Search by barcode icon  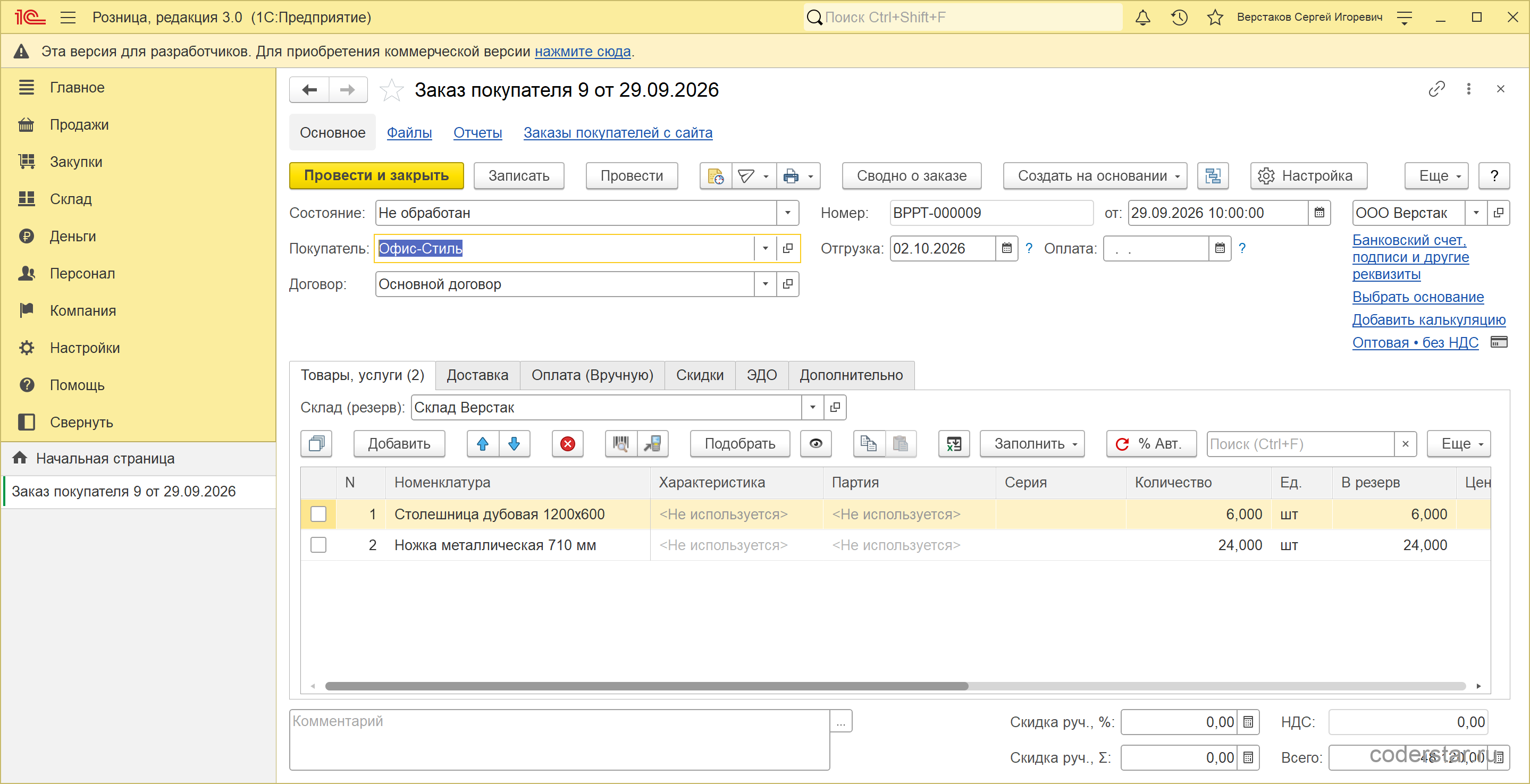621,444
